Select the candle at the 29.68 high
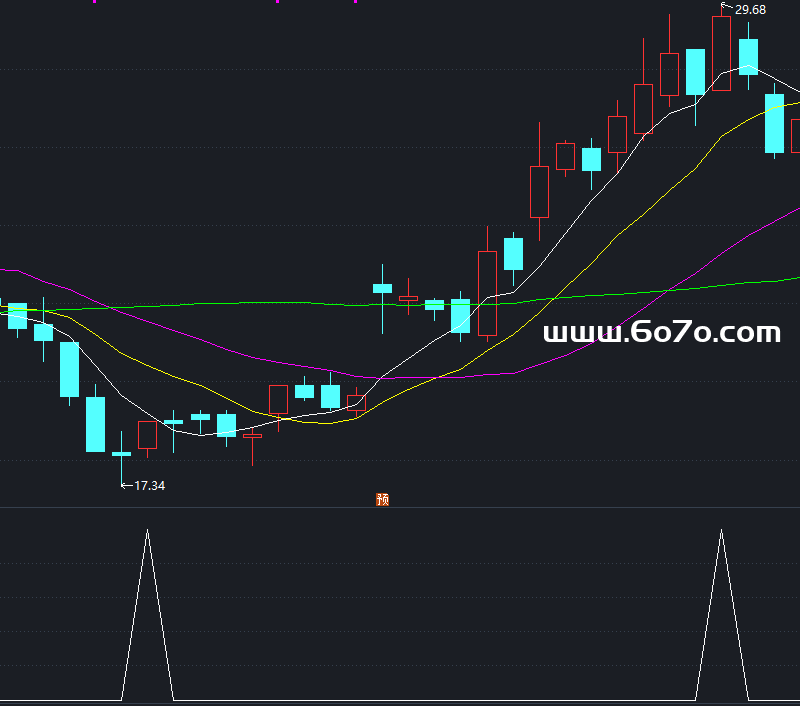Image resolution: width=800 pixels, height=706 pixels. click(x=721, y=54)
